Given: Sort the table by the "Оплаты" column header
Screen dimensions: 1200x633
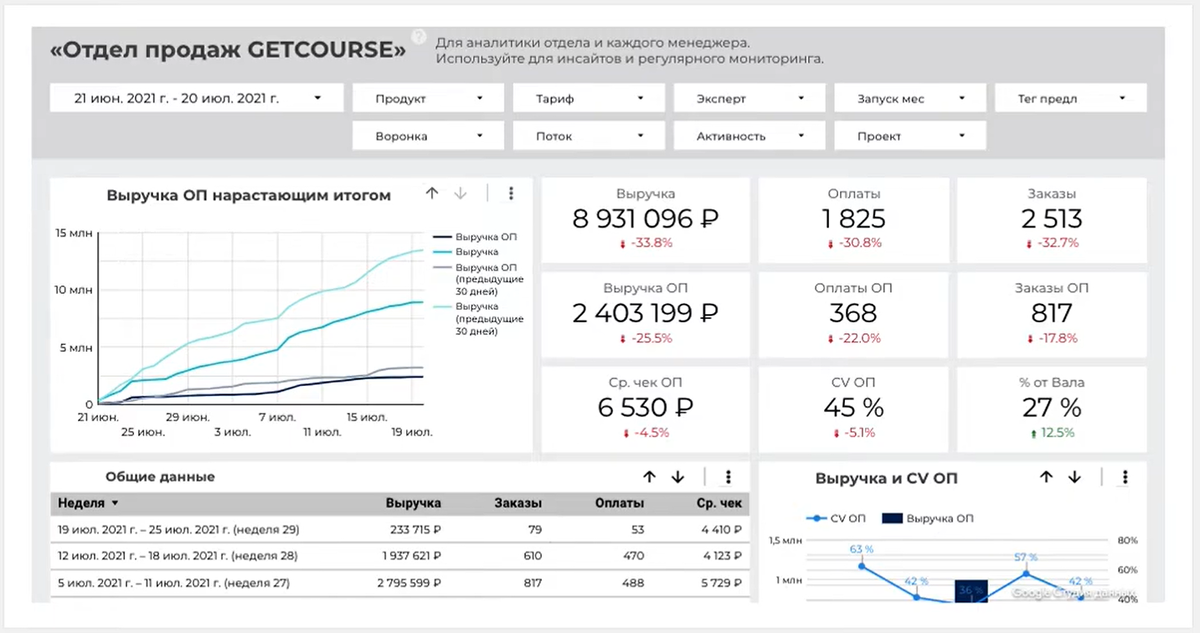Looking at the screenshot, I should point(619,503).
